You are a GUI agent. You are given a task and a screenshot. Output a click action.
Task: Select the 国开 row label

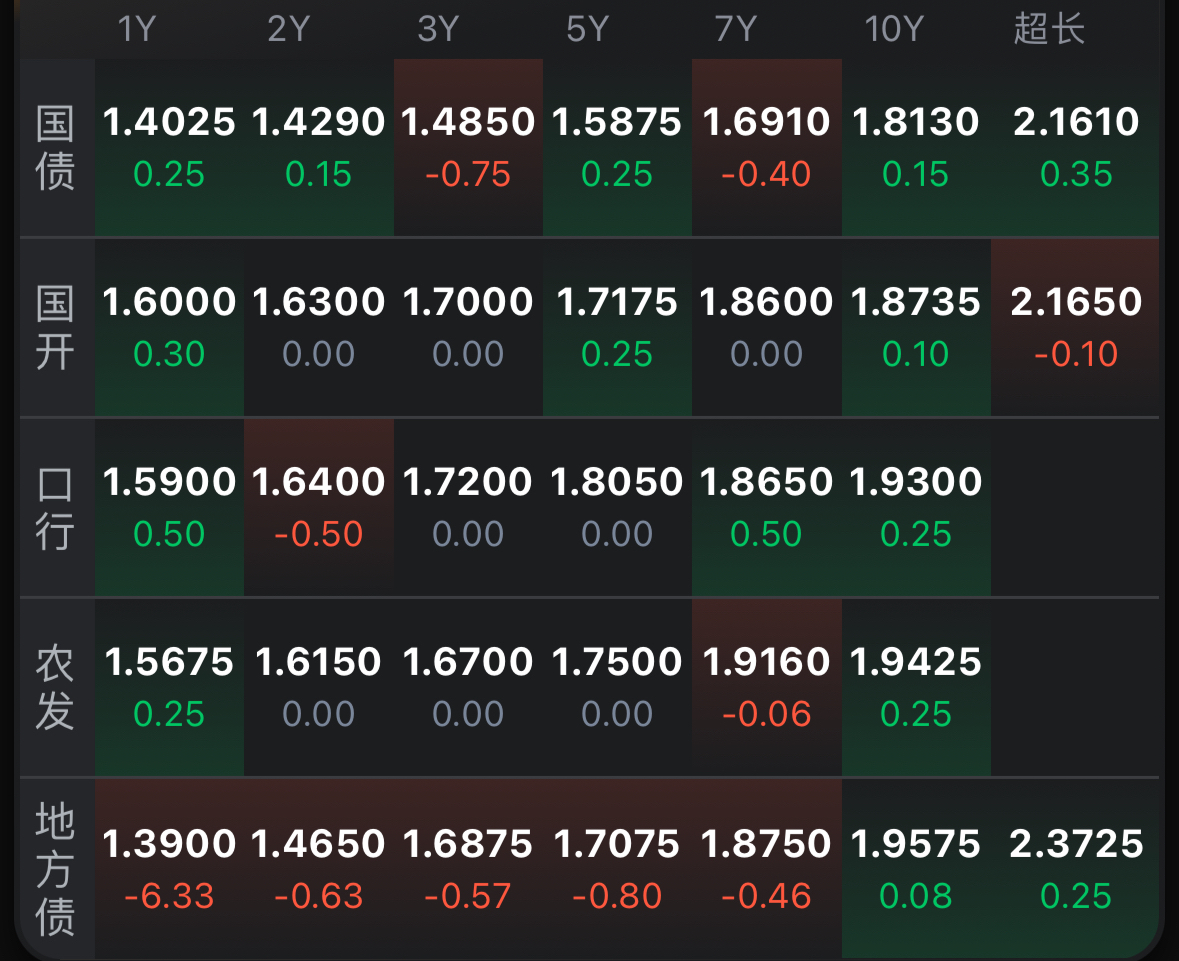(55, 328)
